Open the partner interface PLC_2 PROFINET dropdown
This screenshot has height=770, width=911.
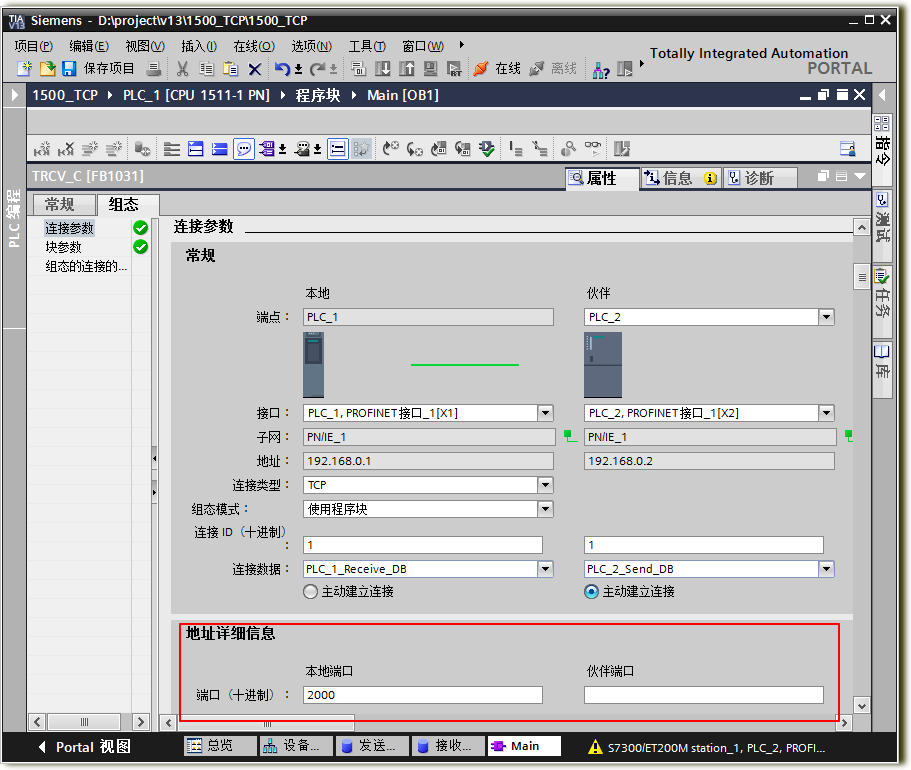[x=826, y=413]
